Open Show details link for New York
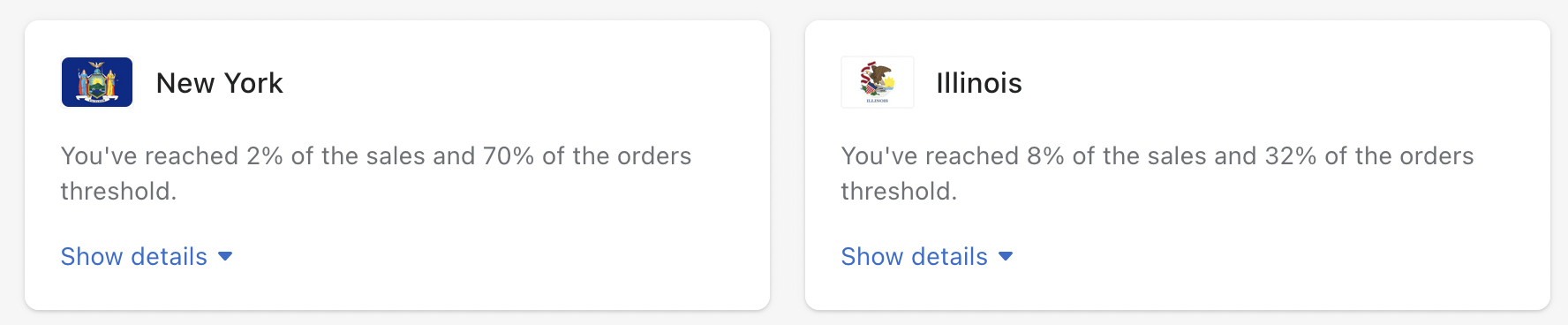The width and height of the screenshot is (1568, 325). (x=134, y=256)
